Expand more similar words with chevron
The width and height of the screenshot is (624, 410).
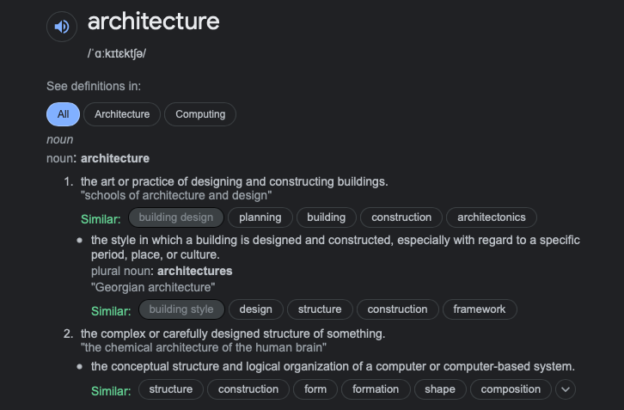pos(566,389)
